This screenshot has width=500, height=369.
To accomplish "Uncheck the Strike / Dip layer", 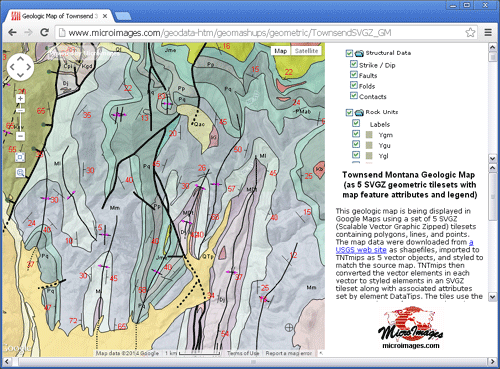I will [x=354, y=64].
